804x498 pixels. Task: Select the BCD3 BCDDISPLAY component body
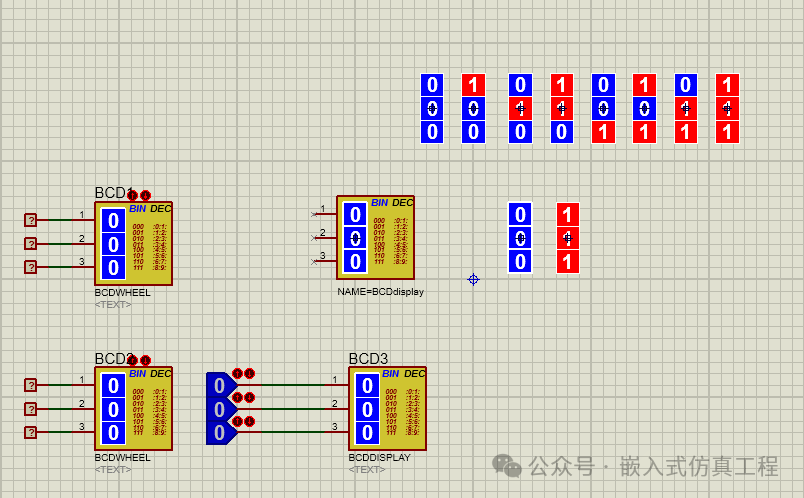coord(387,409)
